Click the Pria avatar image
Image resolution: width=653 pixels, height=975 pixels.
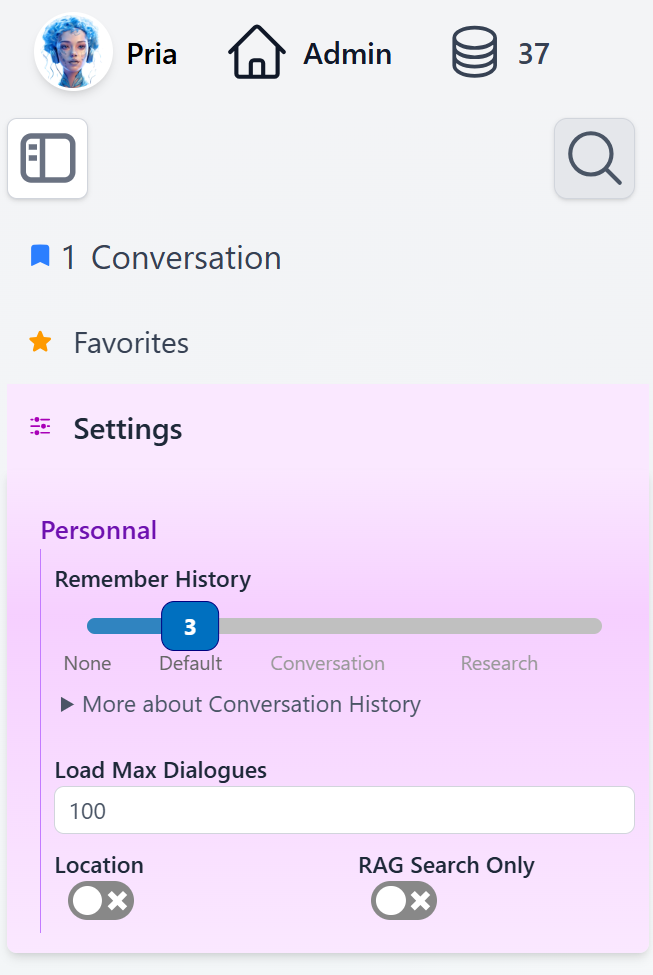(x=73, y=53)
